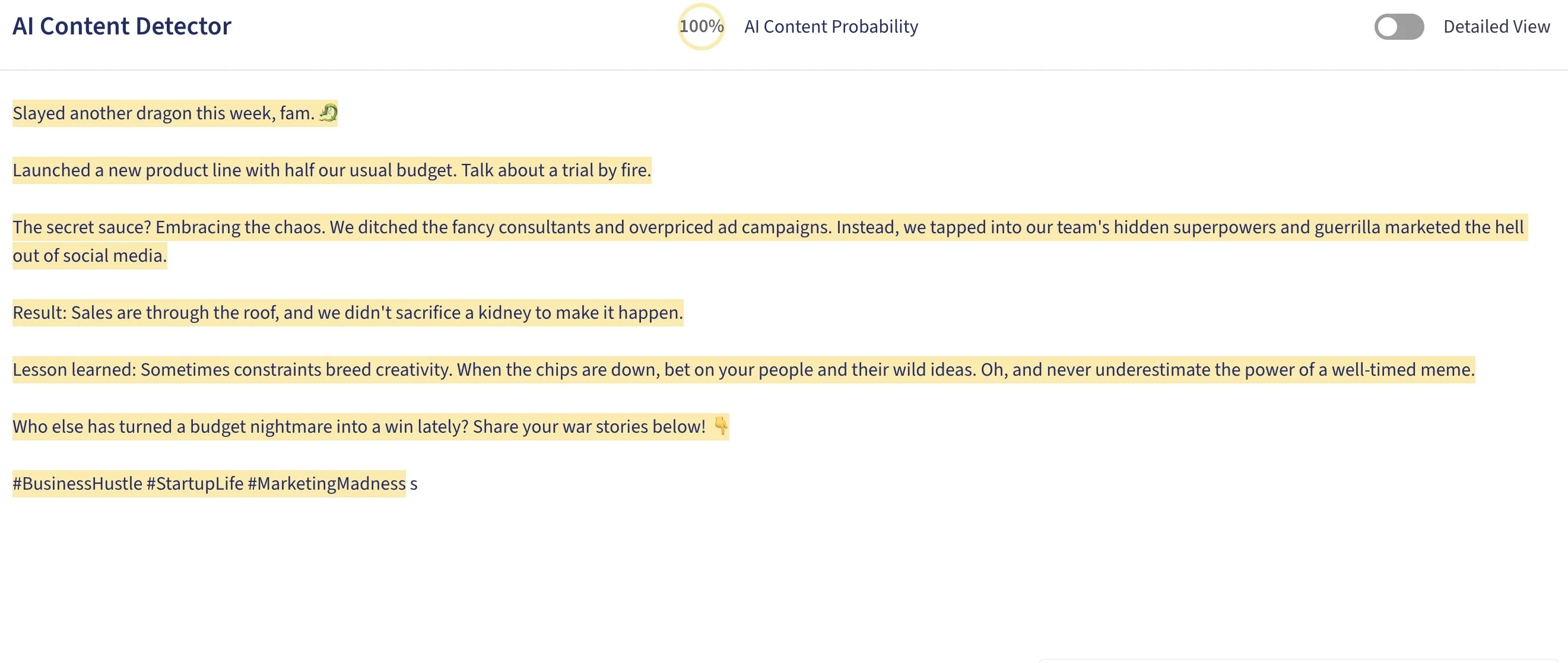The image size is (1568, 663).
Task: Click the unhighlighted trailing 's' character
Action: pyautogui.click(x=414, y=484)
